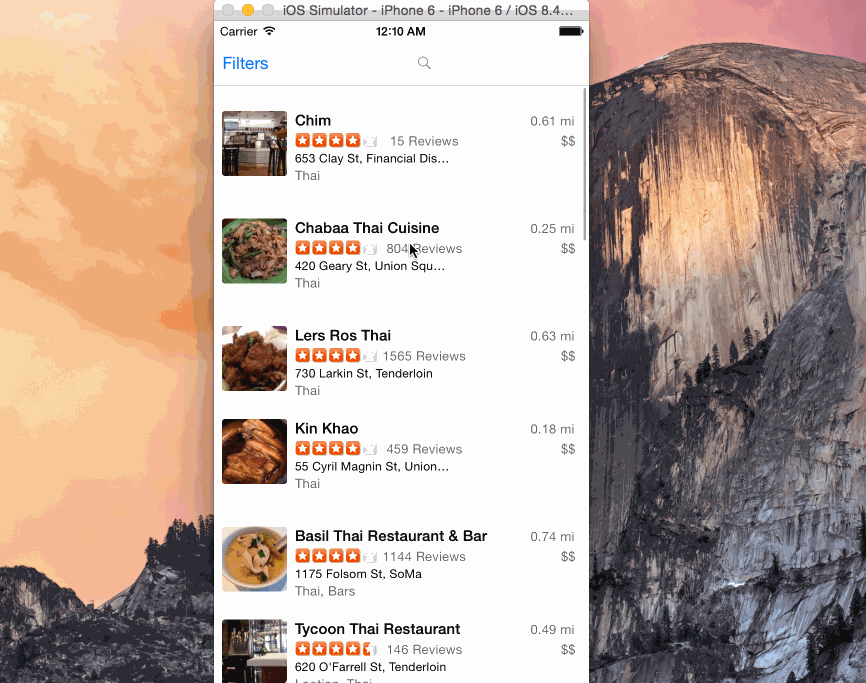
Task: Select the Lers Ros Thai title
Action: 342,336
